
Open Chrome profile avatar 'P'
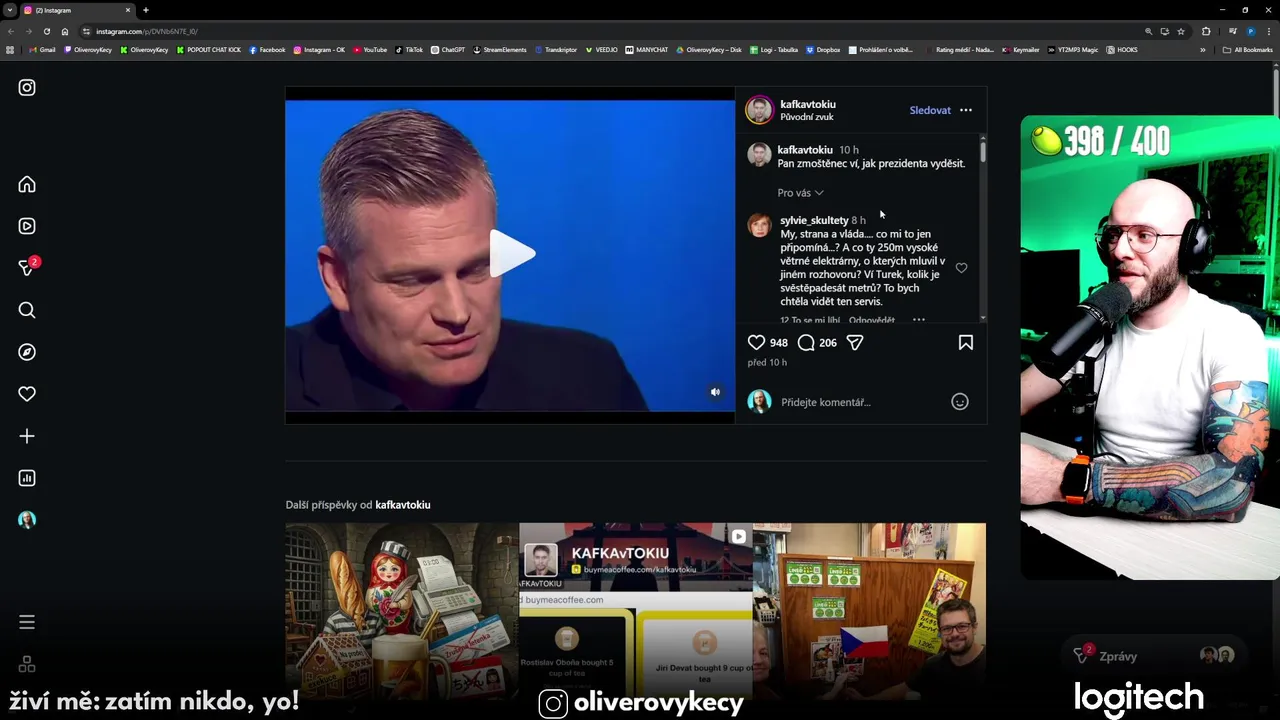coord(1251,31)
